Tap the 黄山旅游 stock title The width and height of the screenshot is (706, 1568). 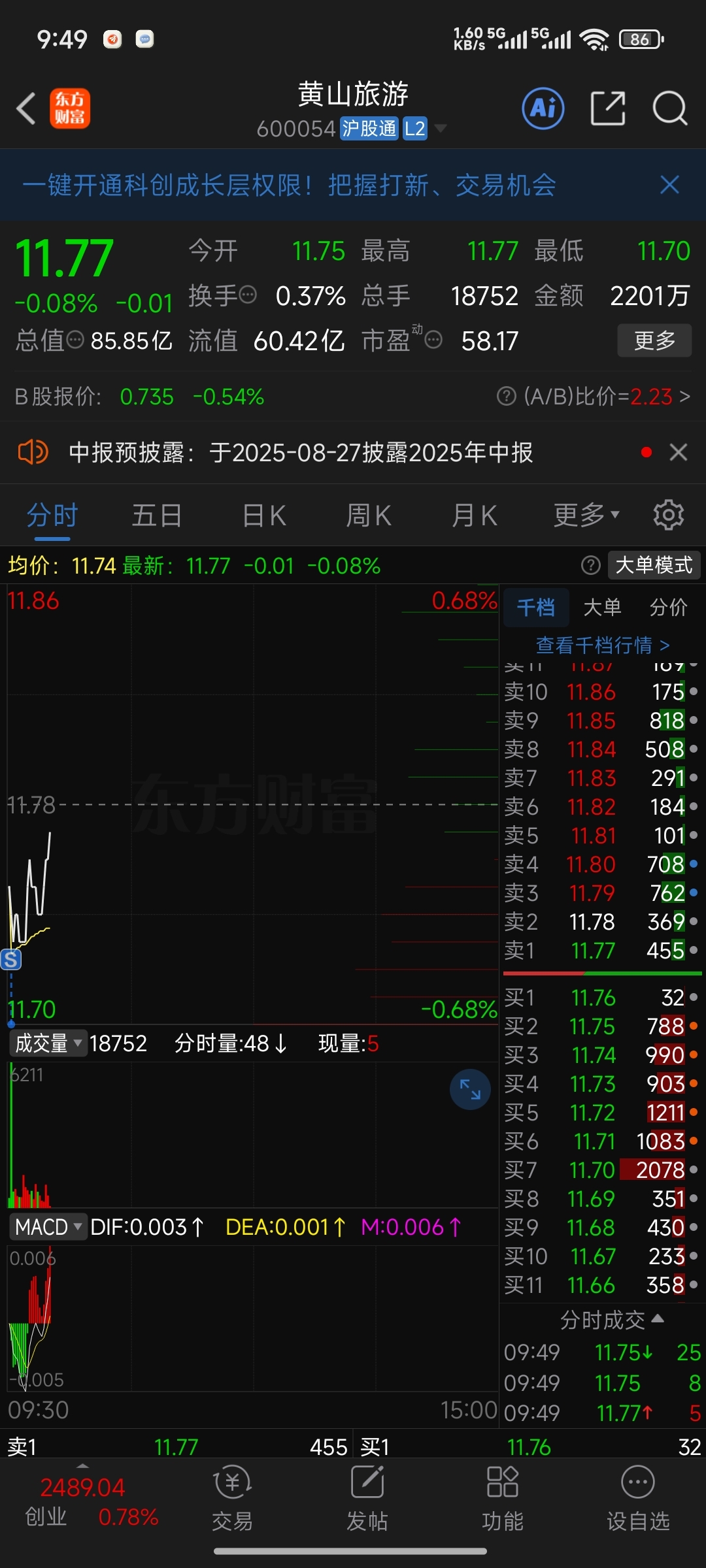[x=353, y=94]
